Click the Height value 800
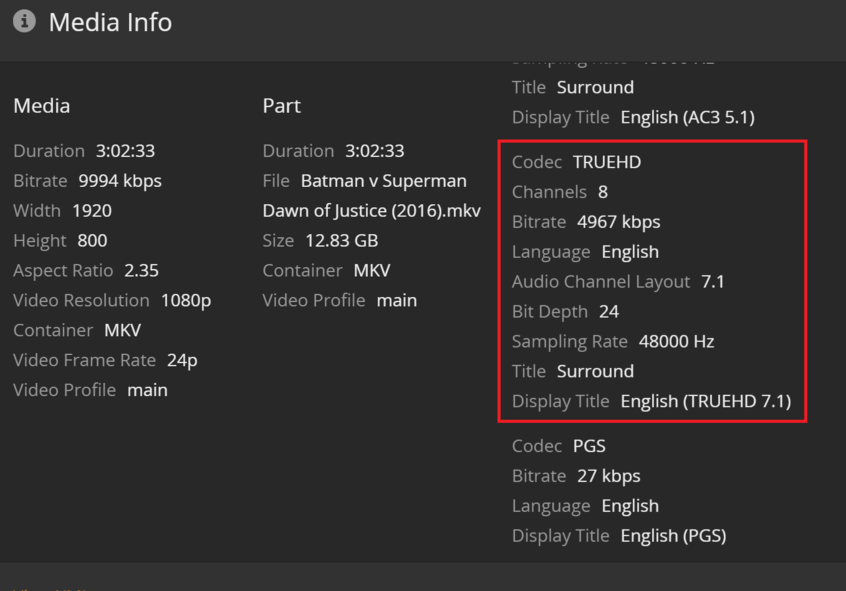846x591 pixels. pos(92,241)
